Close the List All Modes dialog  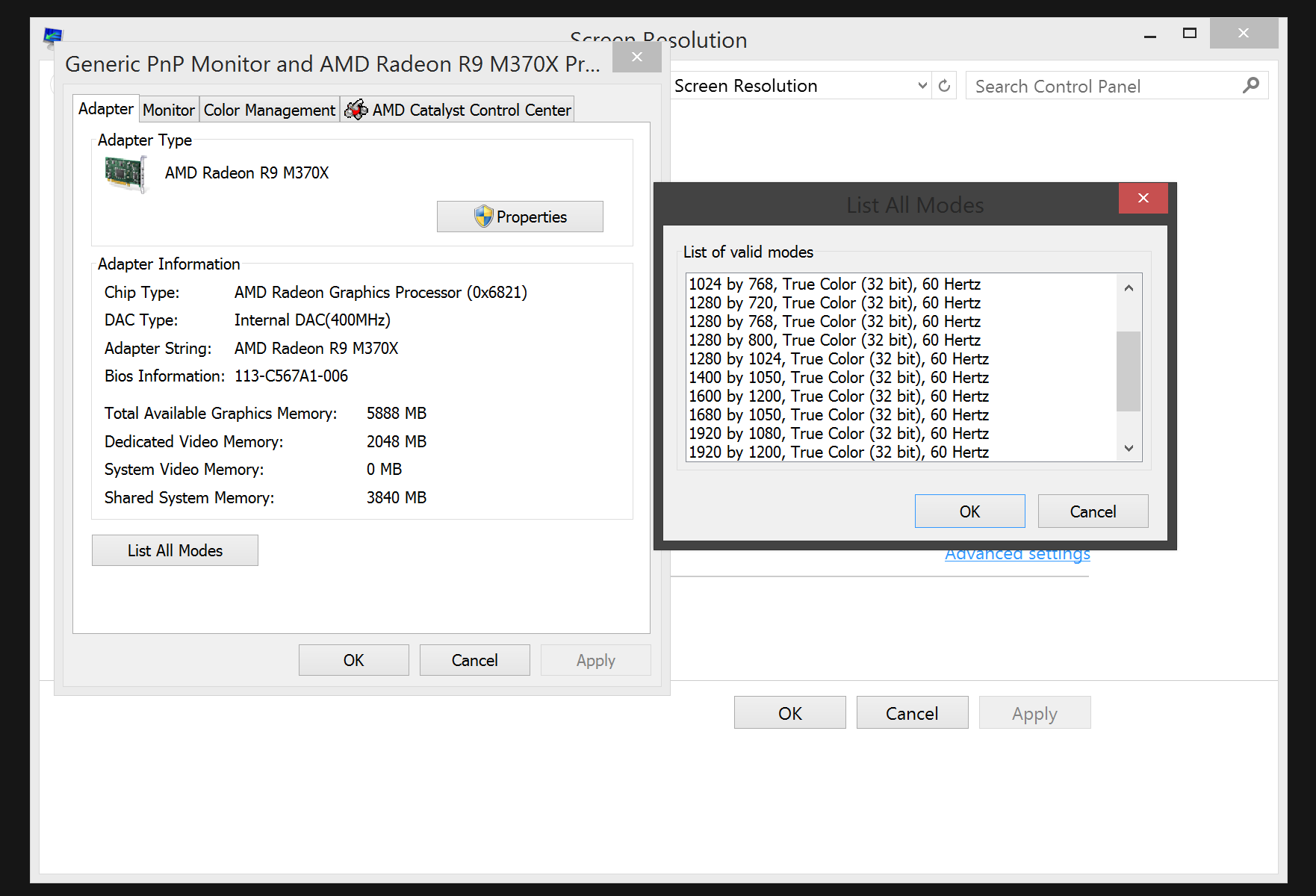(1143, 198)
